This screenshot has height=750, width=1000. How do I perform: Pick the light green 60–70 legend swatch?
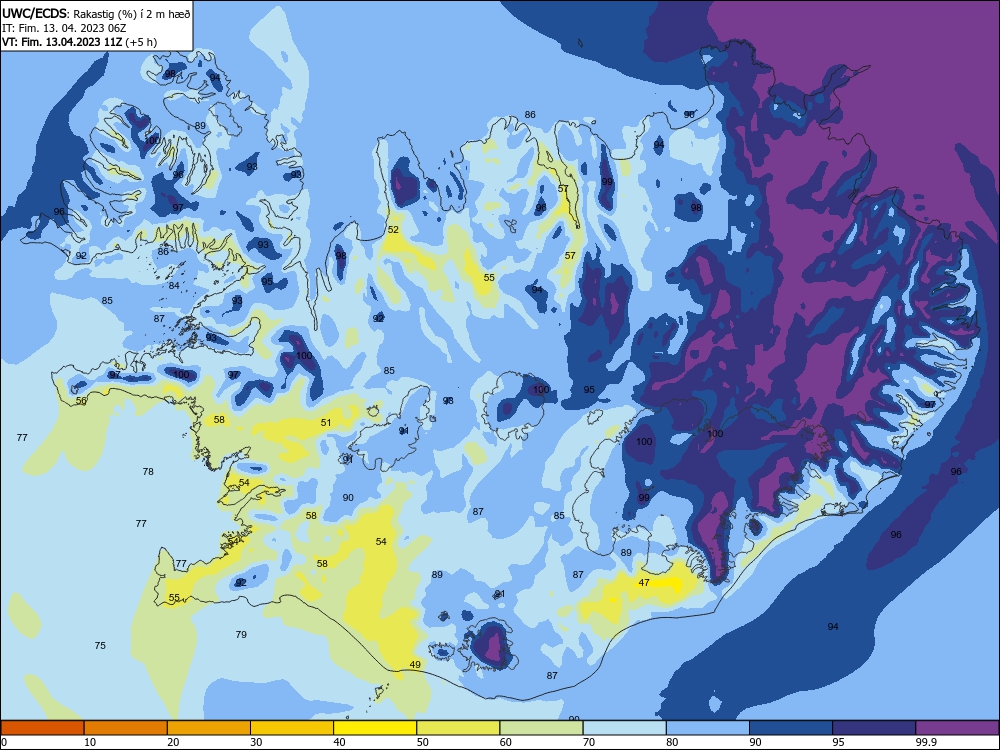[x=541, y=728]
